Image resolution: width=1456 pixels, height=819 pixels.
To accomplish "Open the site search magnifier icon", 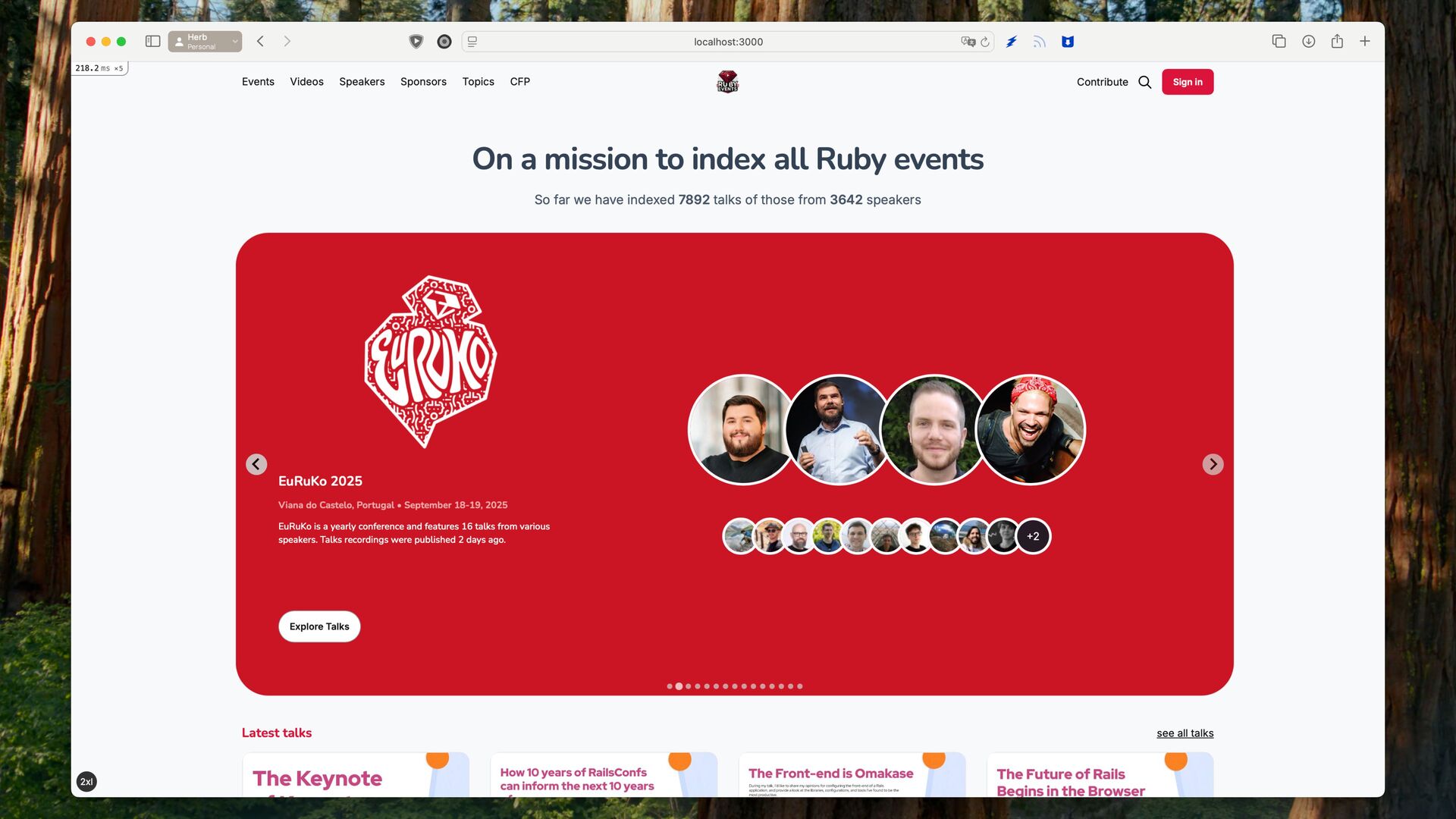I will [1144, 82].
